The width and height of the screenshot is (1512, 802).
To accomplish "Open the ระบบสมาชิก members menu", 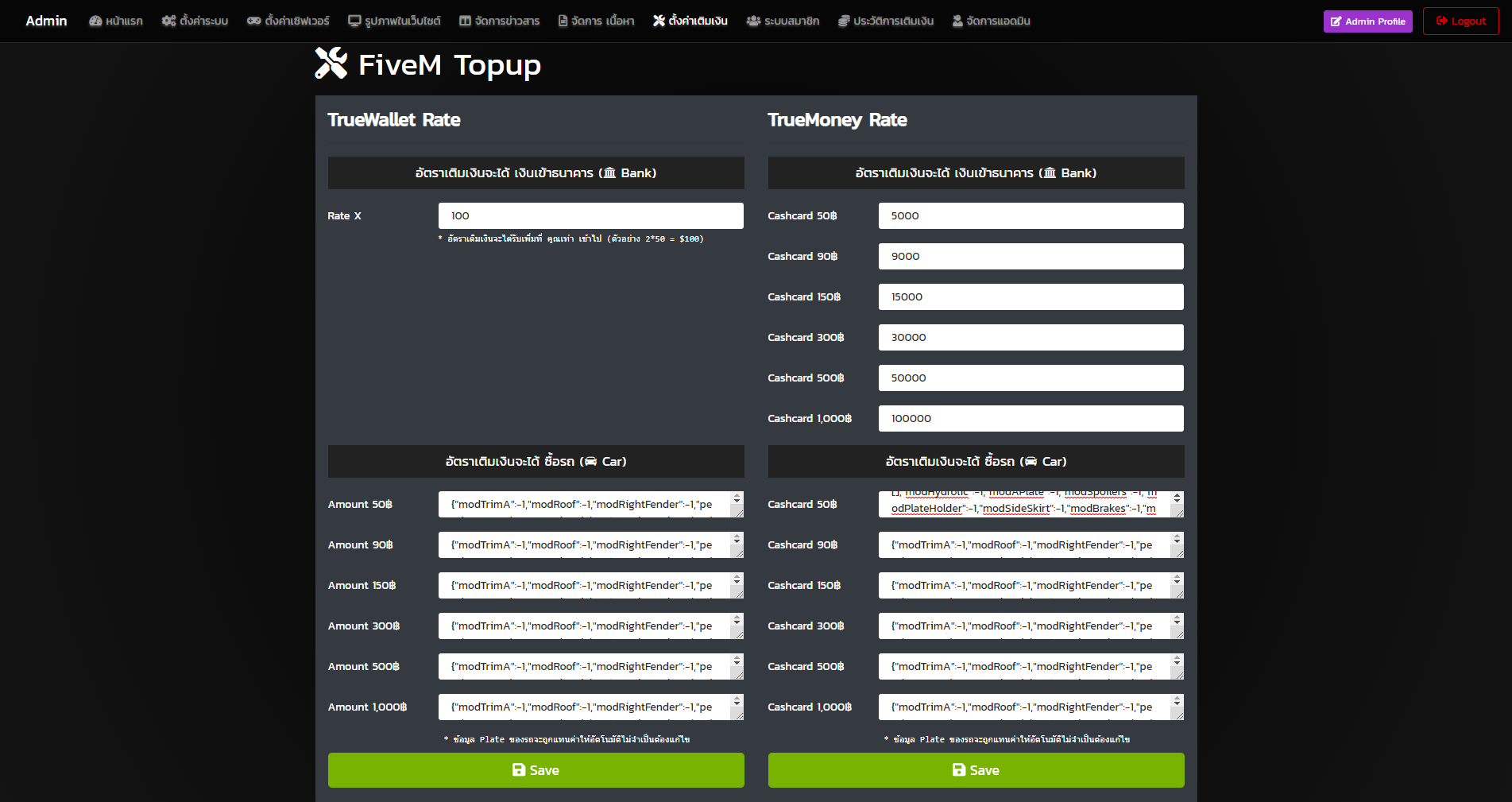I will (x=783, y=21).
